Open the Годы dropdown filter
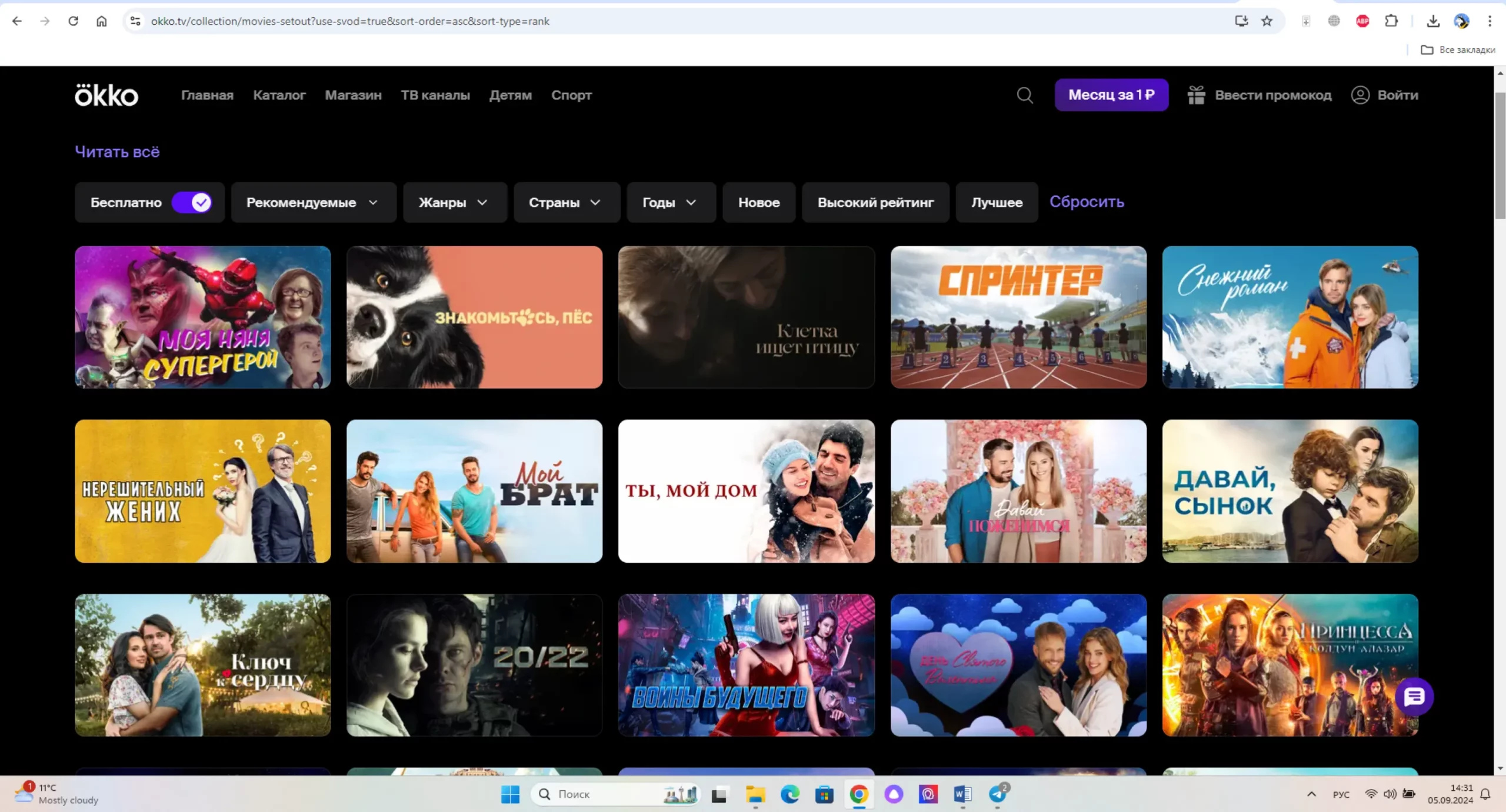 (671, 202)
